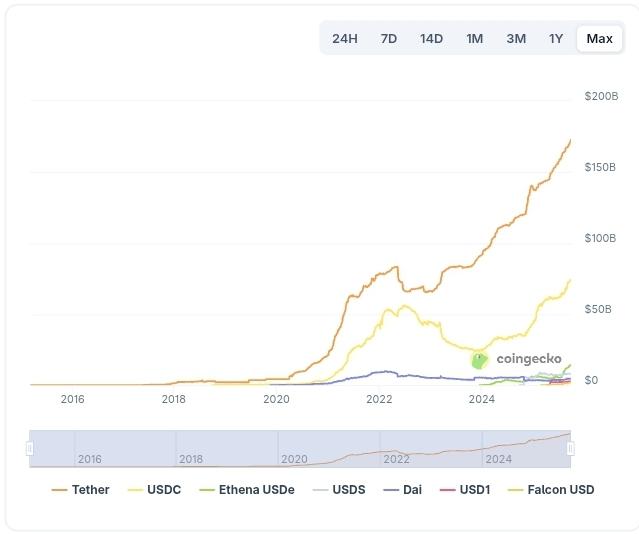The height and width of the screenshot is (534, 639).
Task: Click the Max range tab
Action: click(x=600, y=38)
